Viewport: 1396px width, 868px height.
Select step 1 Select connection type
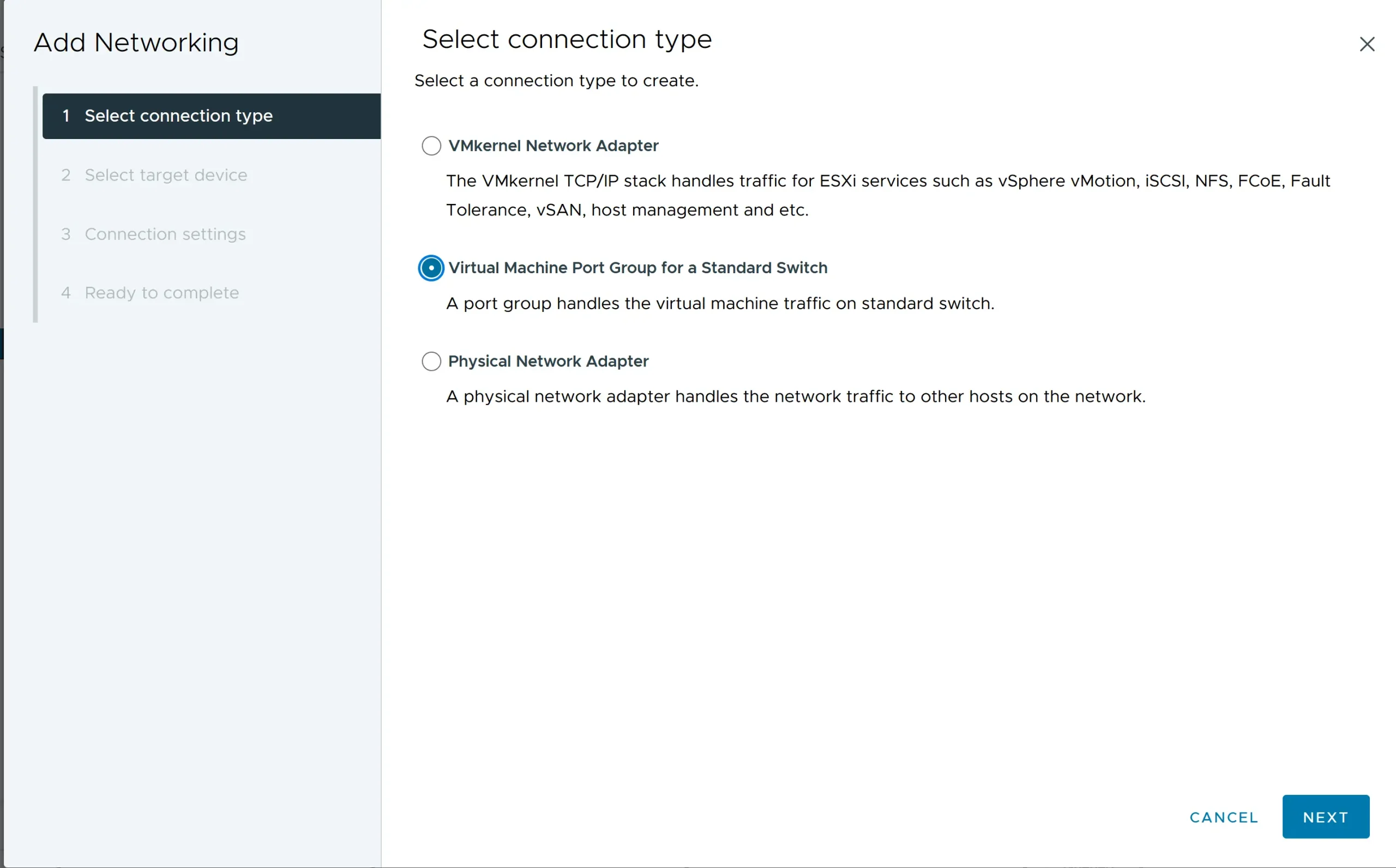pos(178,116)
